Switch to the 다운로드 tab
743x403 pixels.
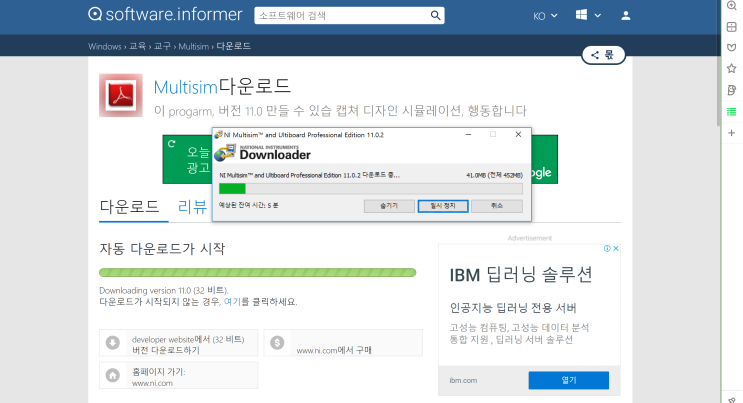[x=129, y=207]
